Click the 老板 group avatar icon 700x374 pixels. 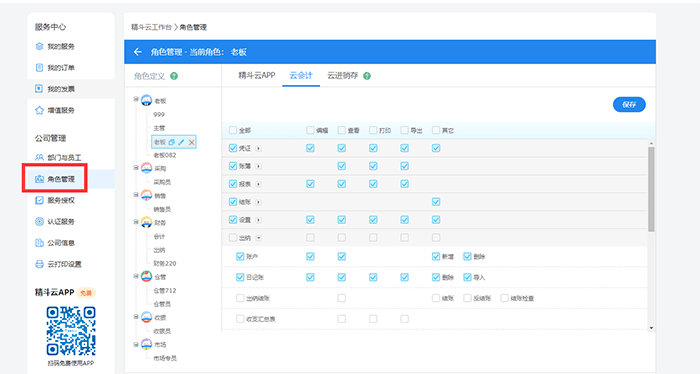146,100
